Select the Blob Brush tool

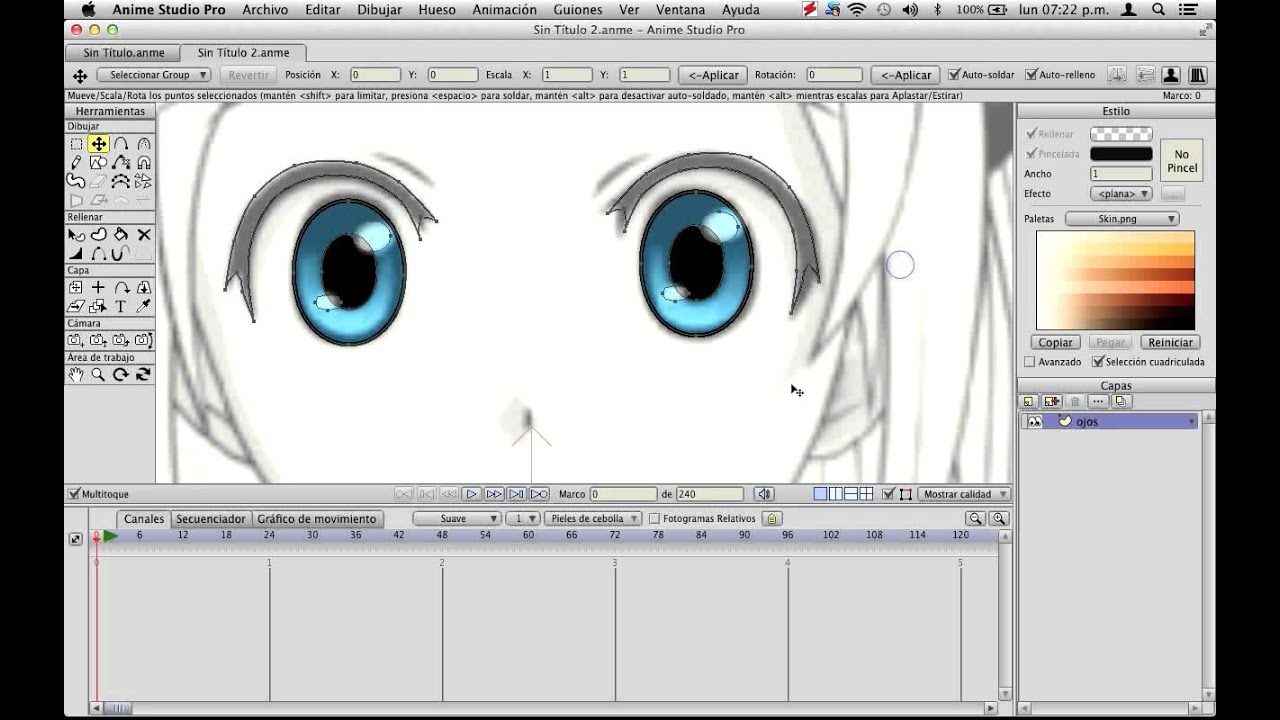point(76,181)
